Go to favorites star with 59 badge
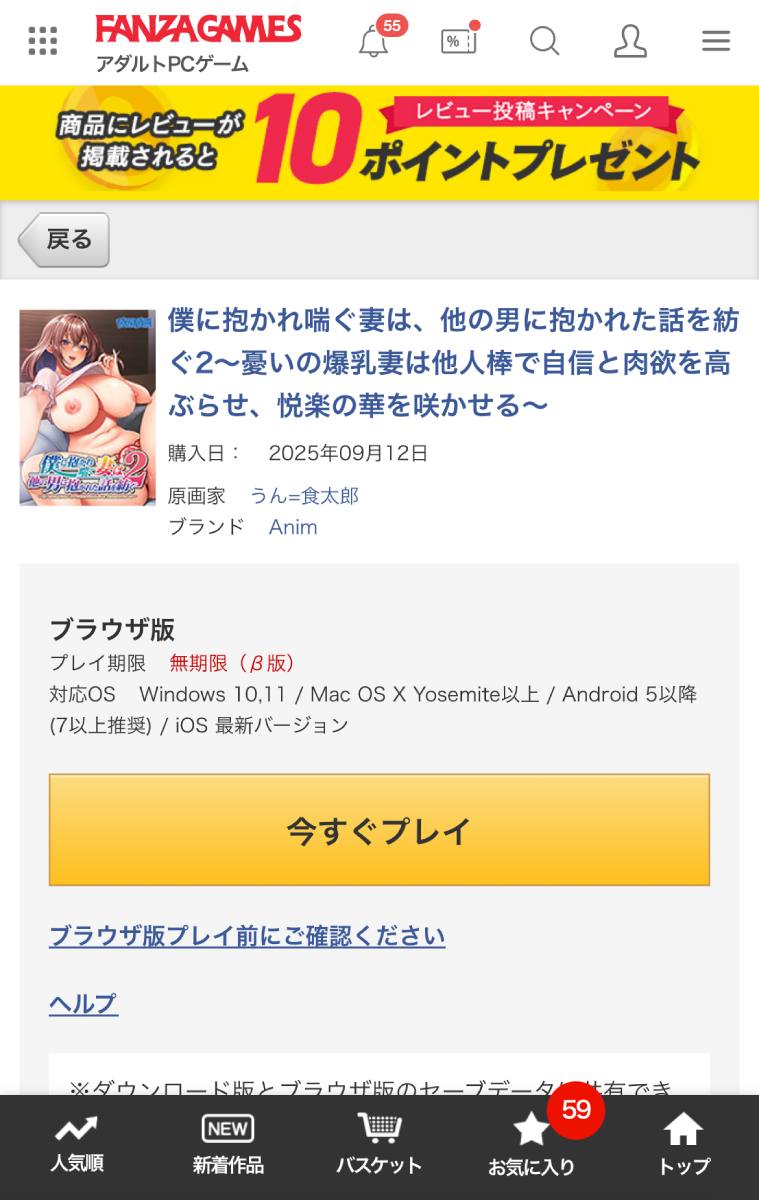Screen dimensions: 759x1200 tap(532, 1143)
